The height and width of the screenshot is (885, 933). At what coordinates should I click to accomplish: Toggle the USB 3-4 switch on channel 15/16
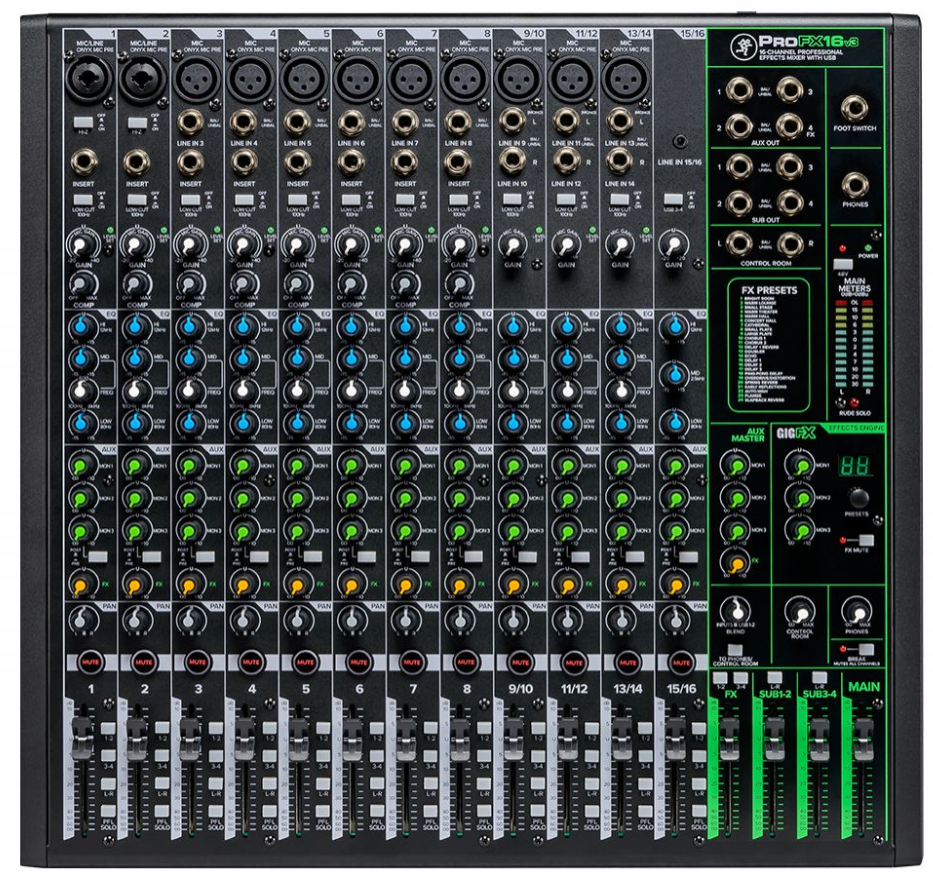pos(674,199)
